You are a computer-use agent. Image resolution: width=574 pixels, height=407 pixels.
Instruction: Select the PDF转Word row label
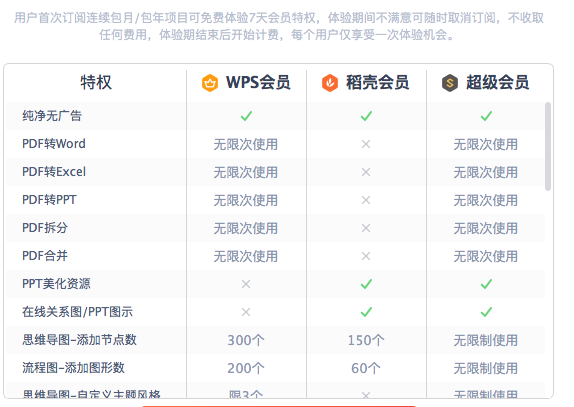[54, 144]
